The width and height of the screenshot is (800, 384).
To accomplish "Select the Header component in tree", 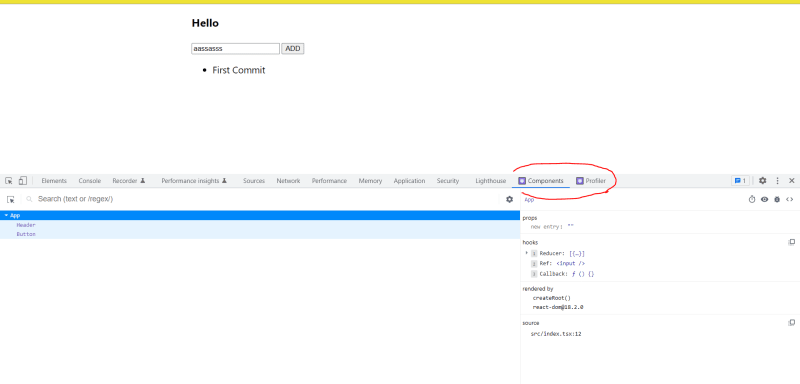I will pos(26,225).
